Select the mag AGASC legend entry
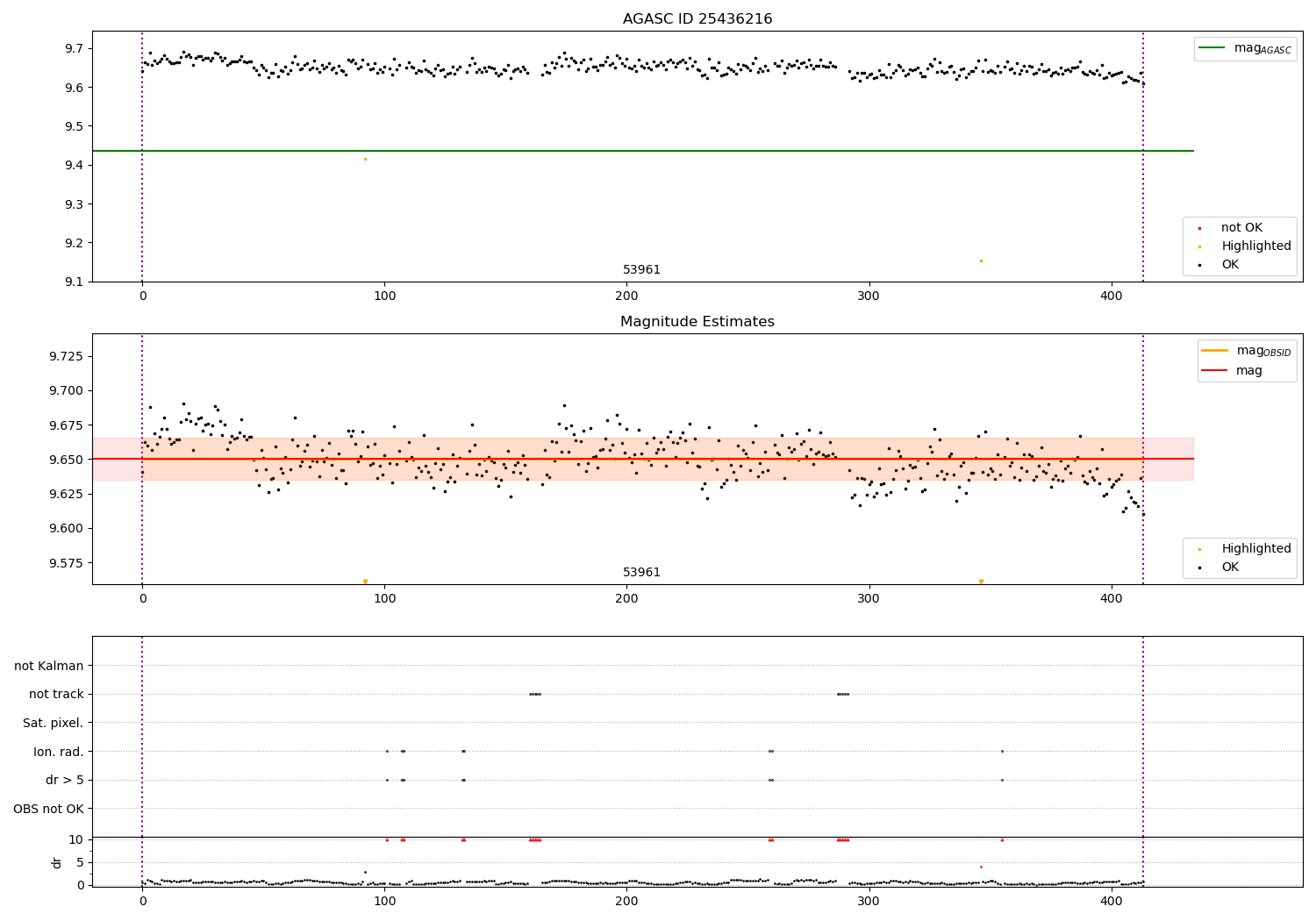Image resolution: width=1316 pixels, height=921 pixels. click(x=1245, y=48)
